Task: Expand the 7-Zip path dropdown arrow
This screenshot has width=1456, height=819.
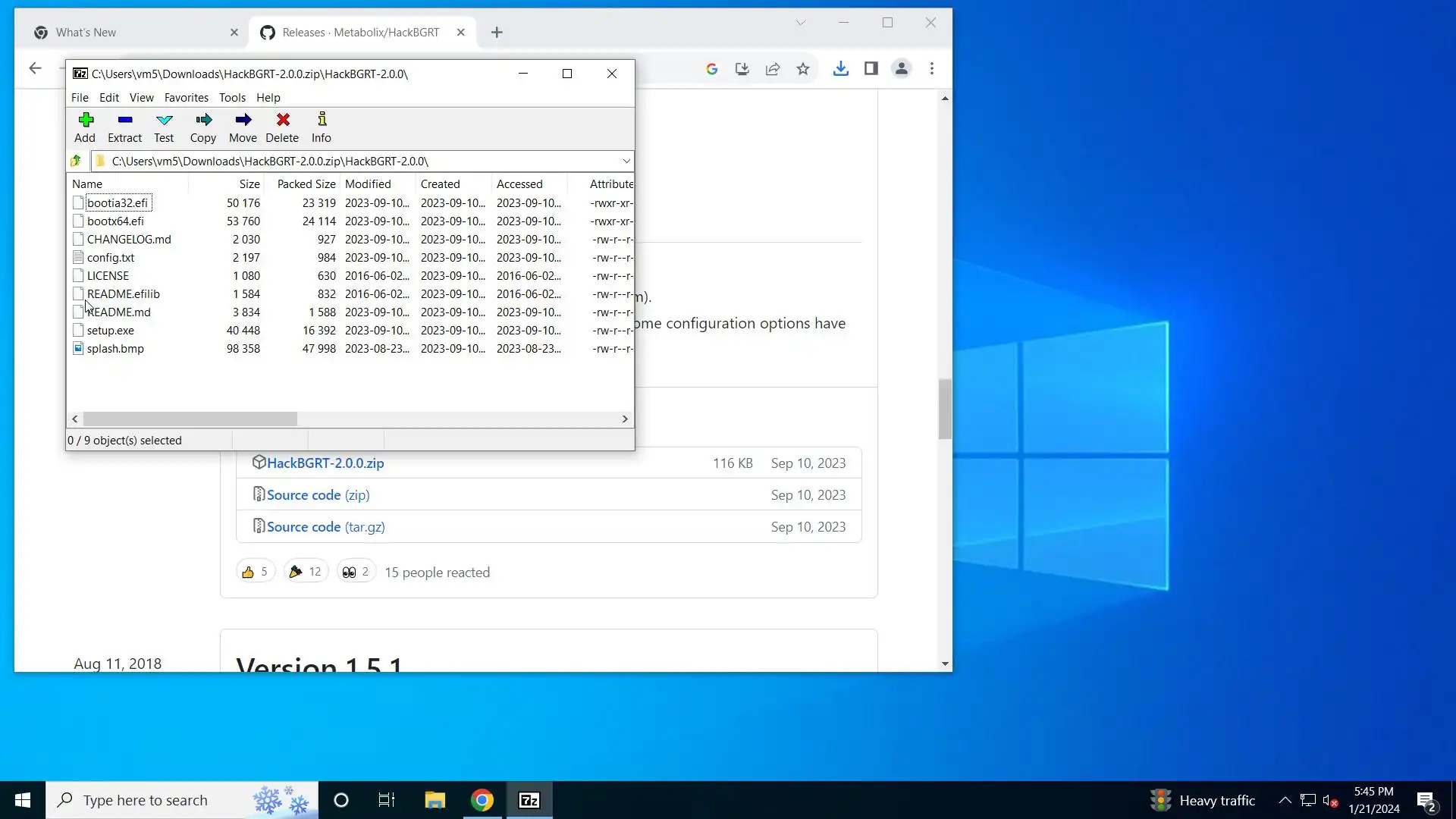Action: tap(626, 161)
